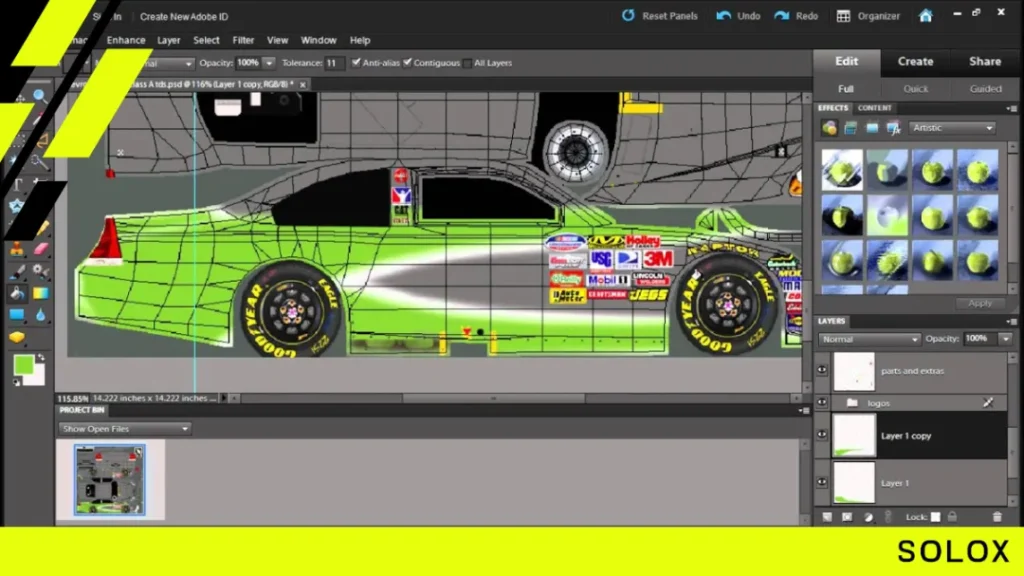Click the green foreground color swatch

(x=24, y=365)
